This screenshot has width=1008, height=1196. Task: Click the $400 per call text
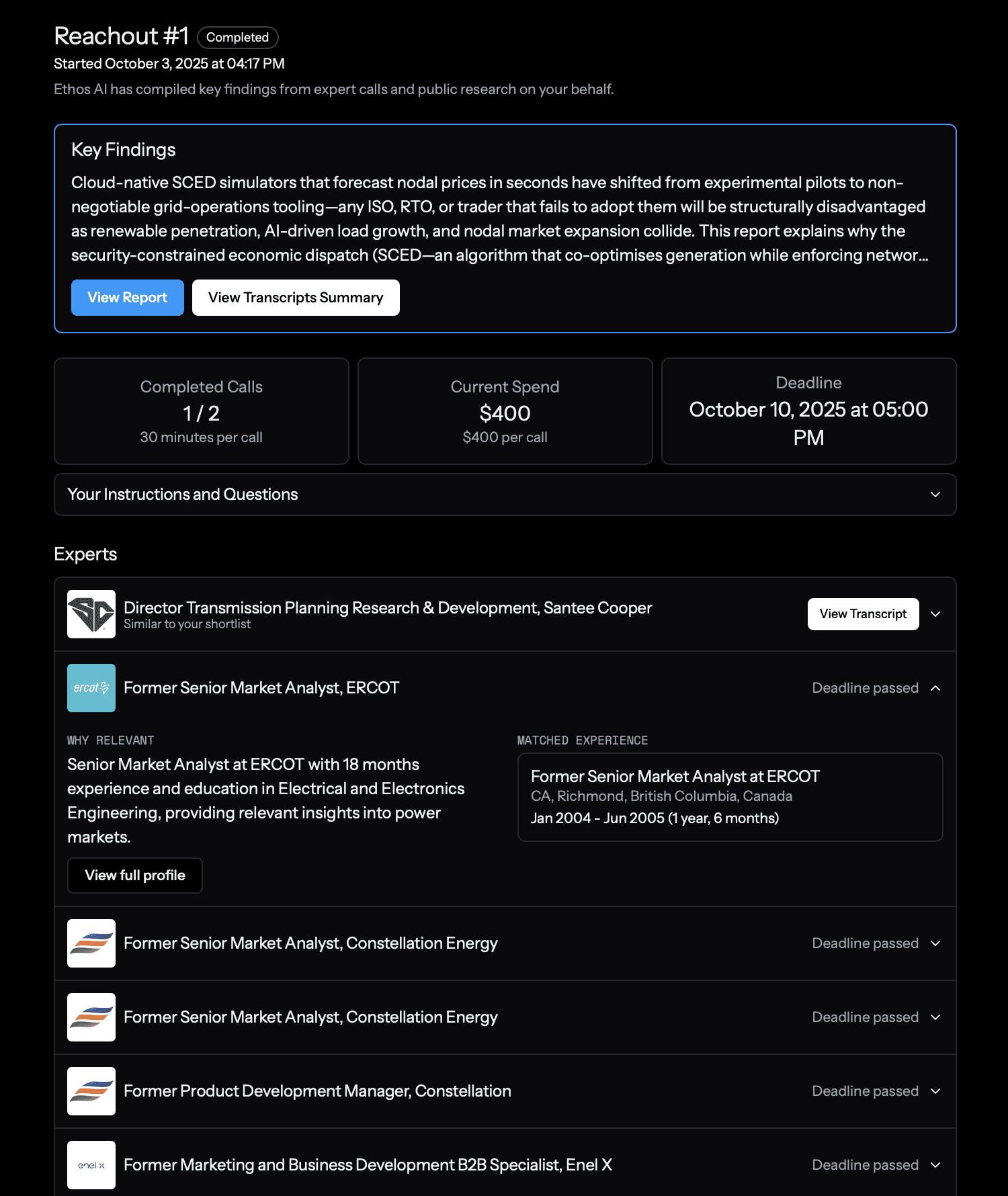click(505, 437)
